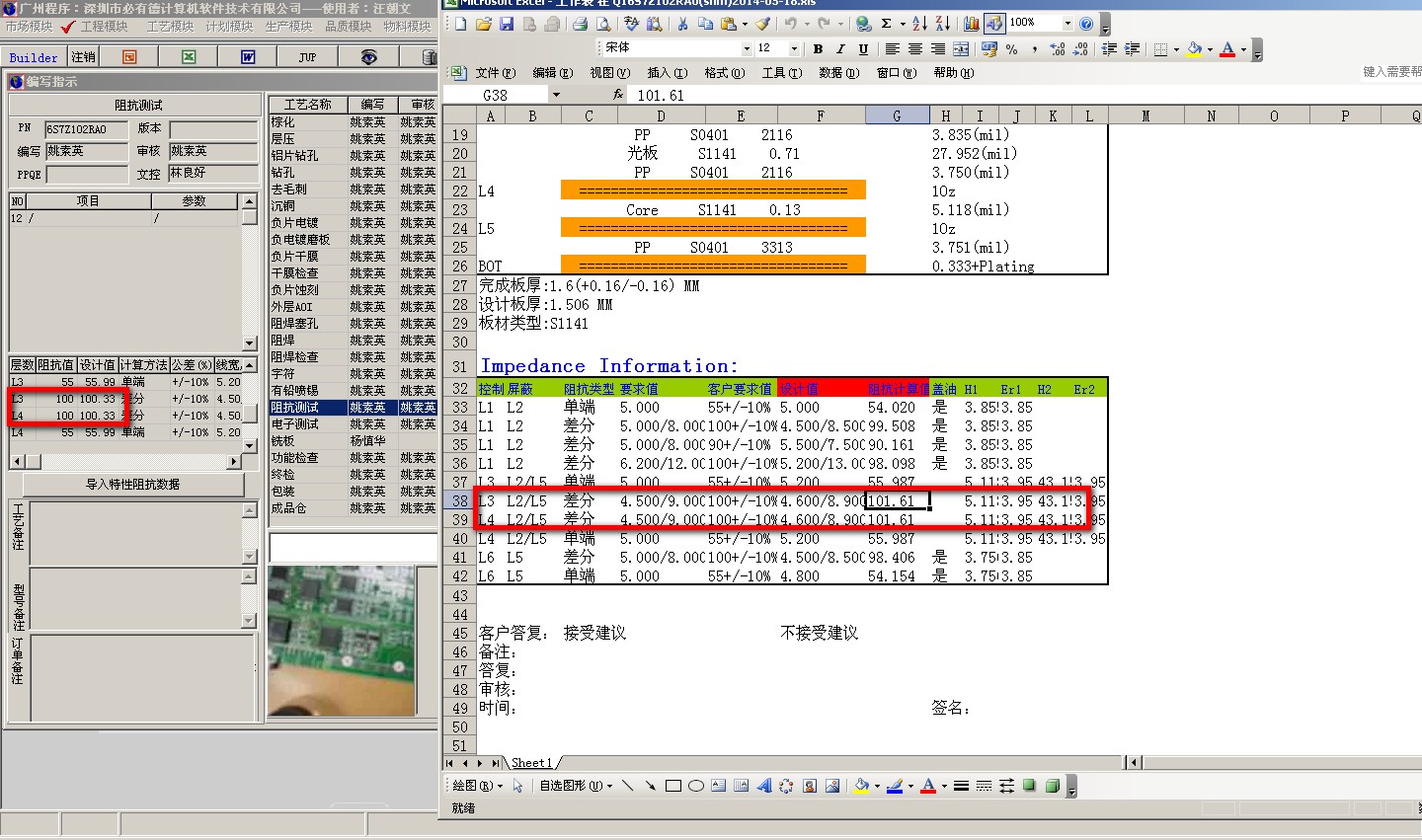Open the 编辑(E) menu
Viewport: 1422px width, 840px height.
pos(552,72)
